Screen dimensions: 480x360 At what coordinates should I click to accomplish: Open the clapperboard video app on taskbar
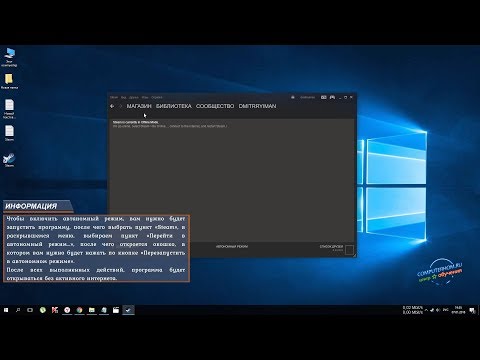tap(116, 310)
